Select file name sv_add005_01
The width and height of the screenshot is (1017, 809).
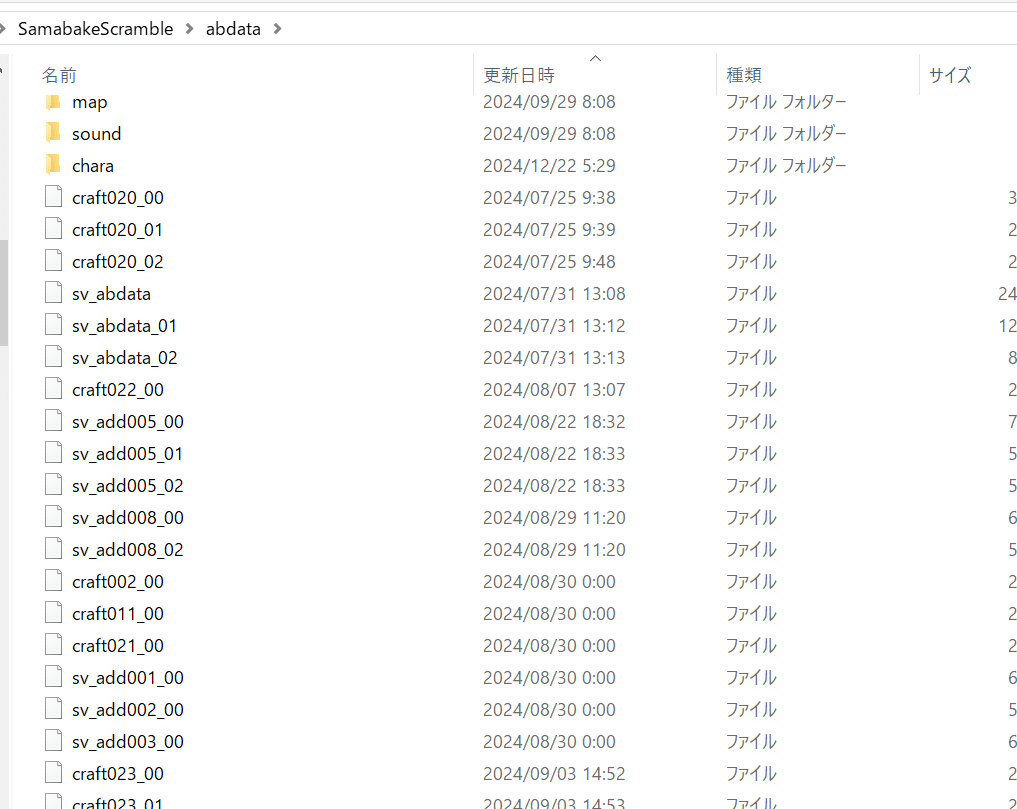[x=128, y=454]
